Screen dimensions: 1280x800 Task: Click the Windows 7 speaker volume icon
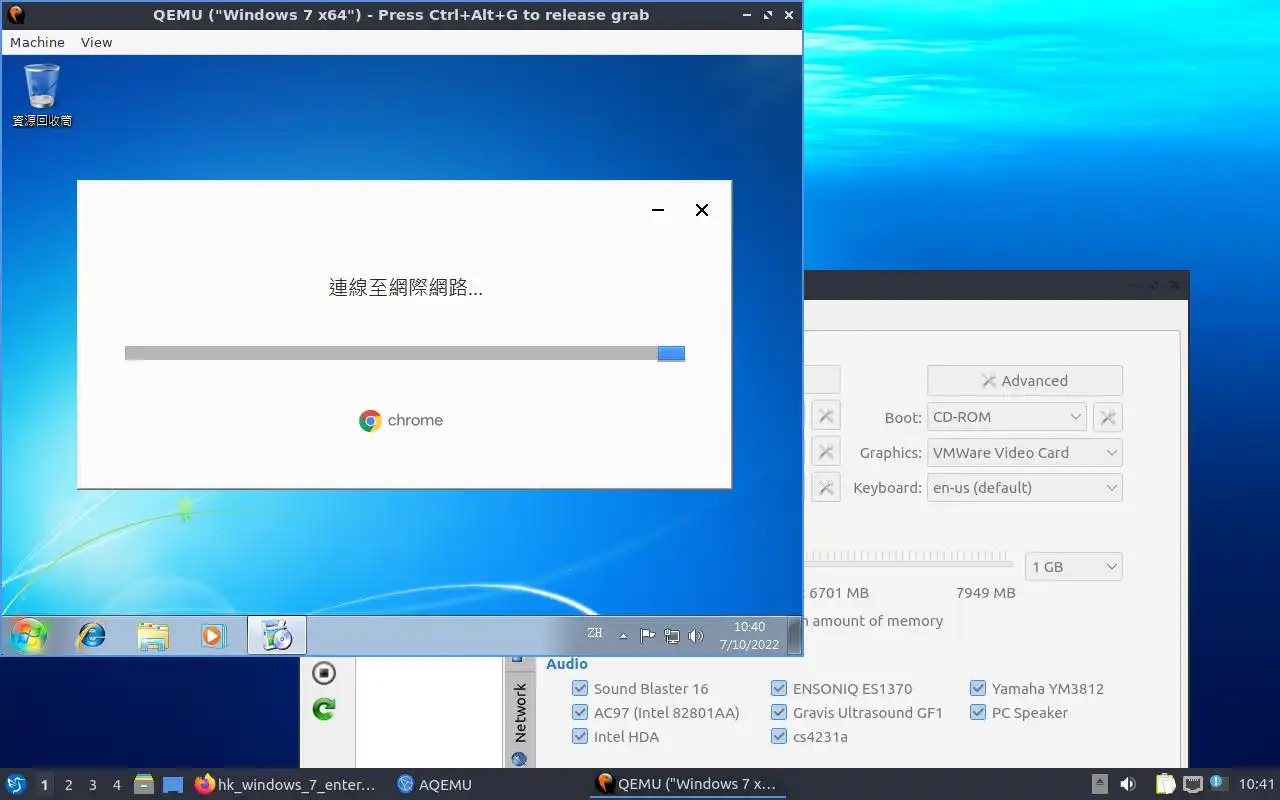[696, 635]
